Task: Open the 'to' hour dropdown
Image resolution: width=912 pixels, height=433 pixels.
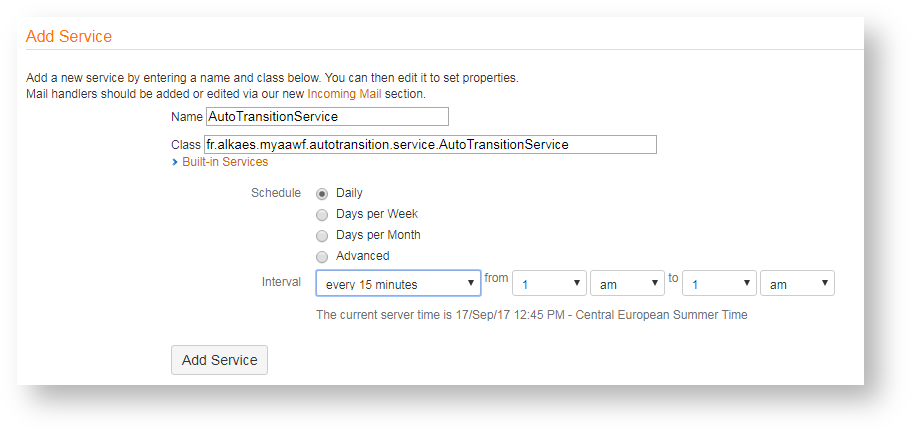Action: tap(719, 284)
